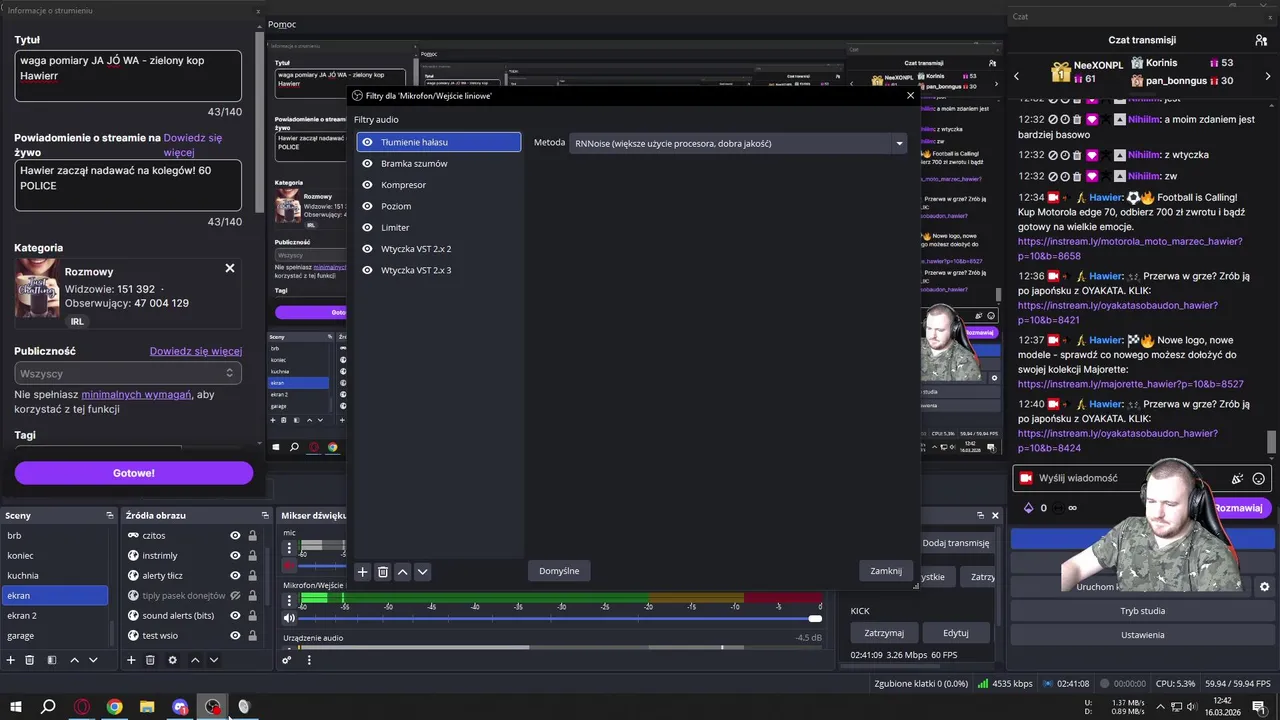1280x720 pixels.
Task: Click the Tryb studia button
Action: (1142, 611)
